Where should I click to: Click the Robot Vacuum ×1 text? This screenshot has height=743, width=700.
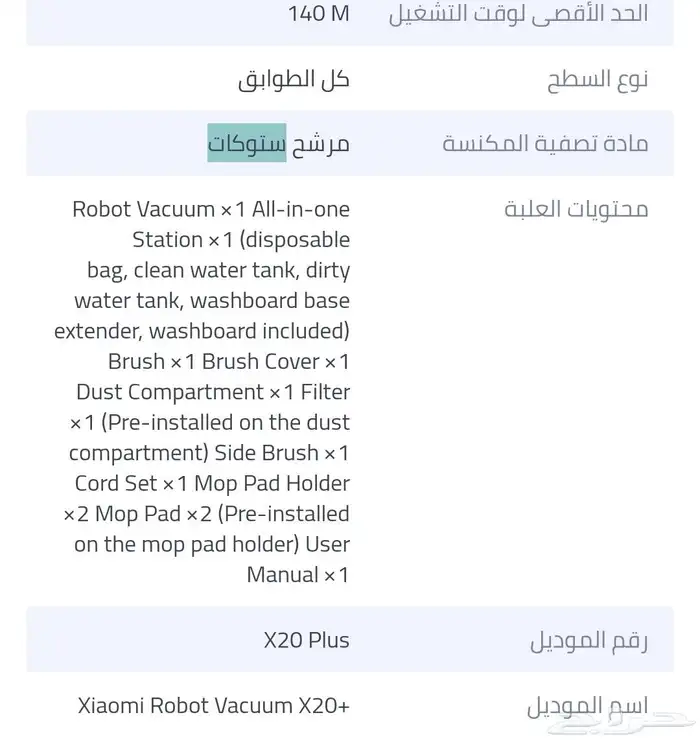click(158, 209)
